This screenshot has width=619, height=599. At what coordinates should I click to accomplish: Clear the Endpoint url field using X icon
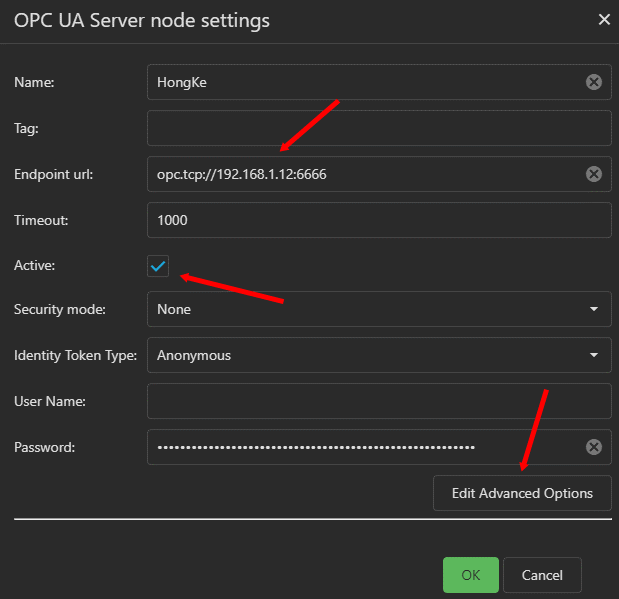point(593,174)
